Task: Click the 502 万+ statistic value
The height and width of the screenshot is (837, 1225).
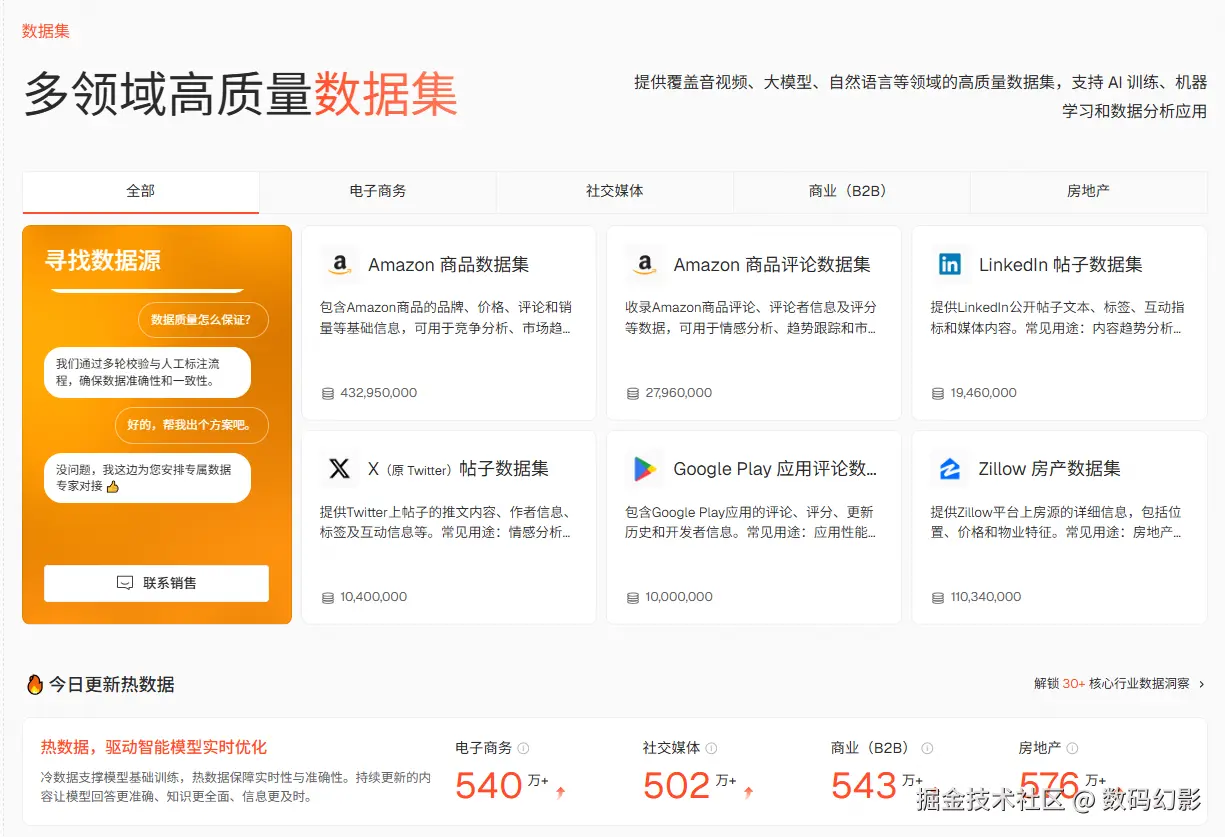Action: (x=690, y=786)
